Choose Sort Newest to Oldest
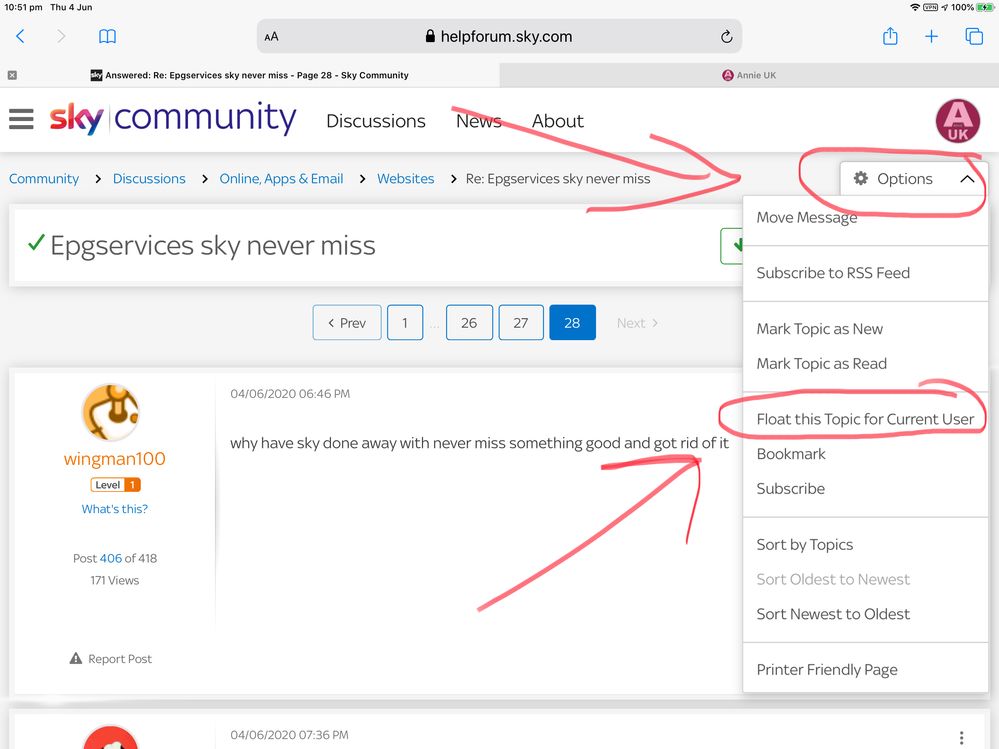This screenshot has width=999, height=749. click(833, 614)
